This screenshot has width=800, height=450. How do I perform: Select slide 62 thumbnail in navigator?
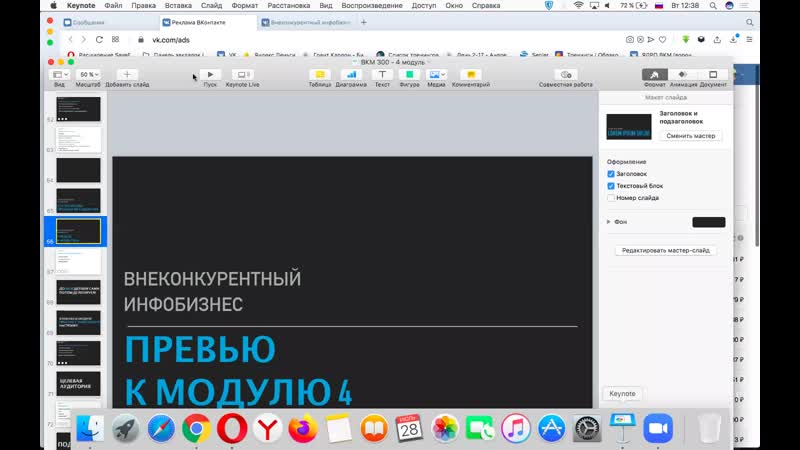(x=78, y=109)
